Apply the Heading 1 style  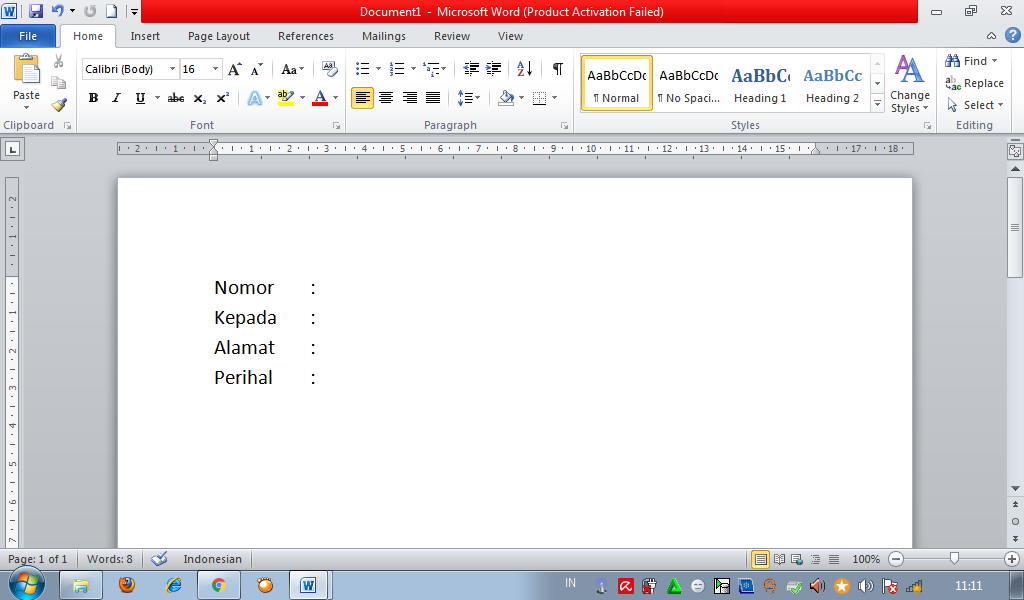pos(760,84)
